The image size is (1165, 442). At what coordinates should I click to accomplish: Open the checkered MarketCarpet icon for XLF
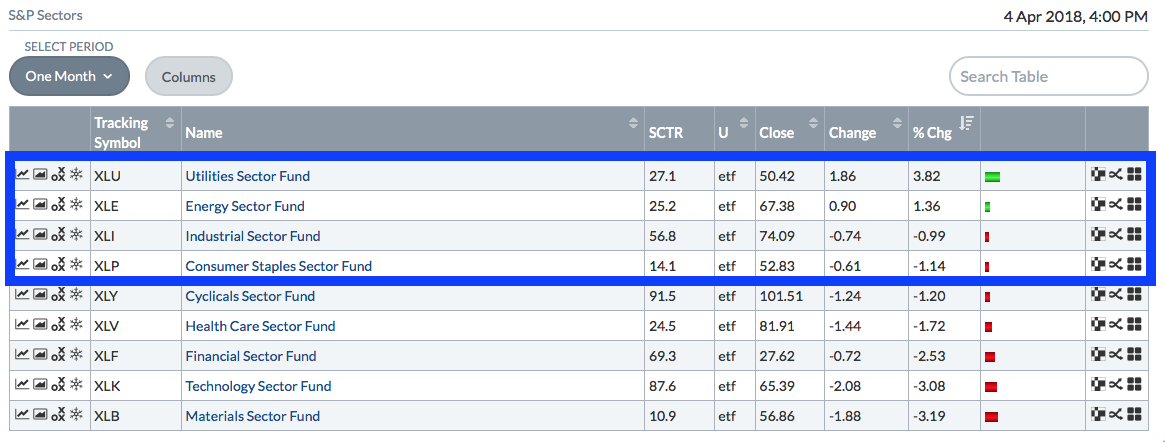1098,354
